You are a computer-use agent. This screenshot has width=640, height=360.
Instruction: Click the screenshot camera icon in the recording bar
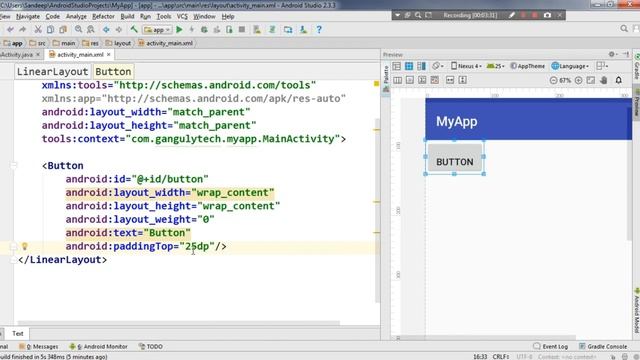click(547, 15)
